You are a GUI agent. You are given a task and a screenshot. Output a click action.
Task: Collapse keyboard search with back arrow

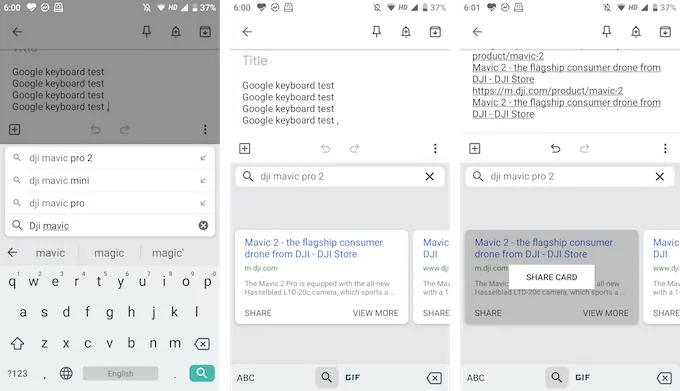(13, 252)
